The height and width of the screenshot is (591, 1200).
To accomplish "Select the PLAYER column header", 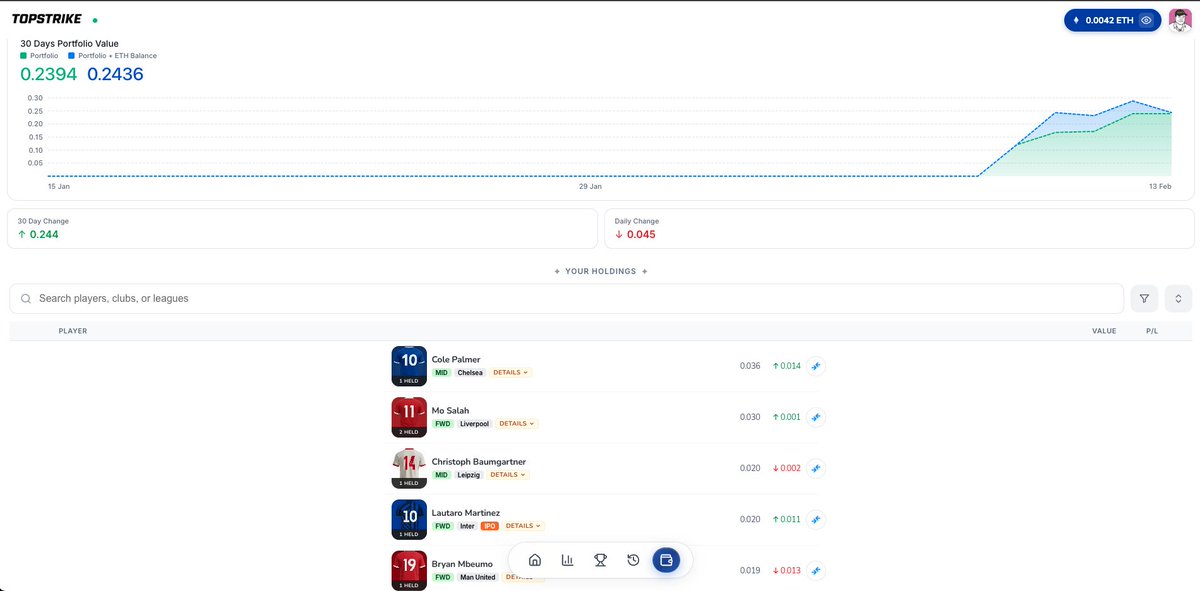I will click(x=73, y=330).
